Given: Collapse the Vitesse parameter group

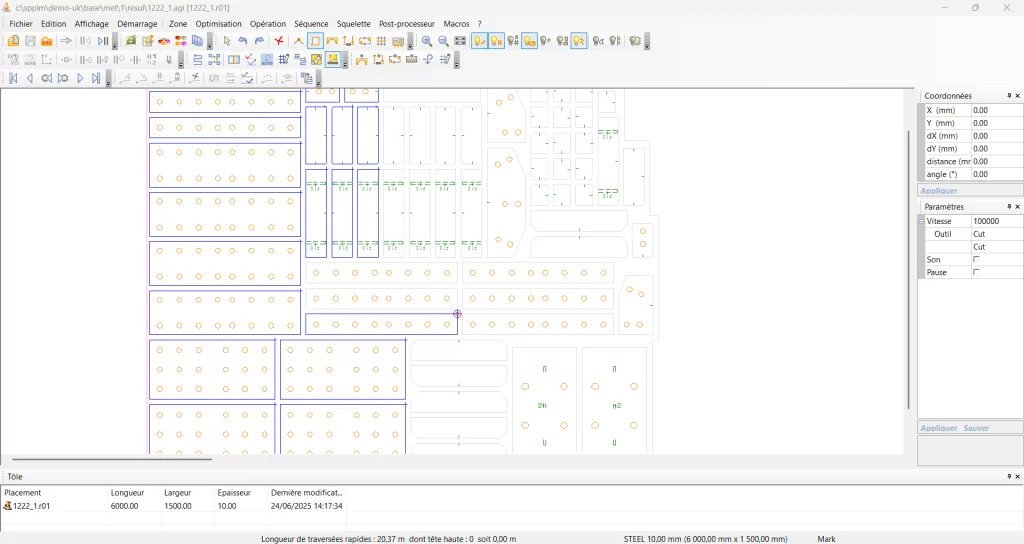Looking at the screenshot, I should (922, 221).
